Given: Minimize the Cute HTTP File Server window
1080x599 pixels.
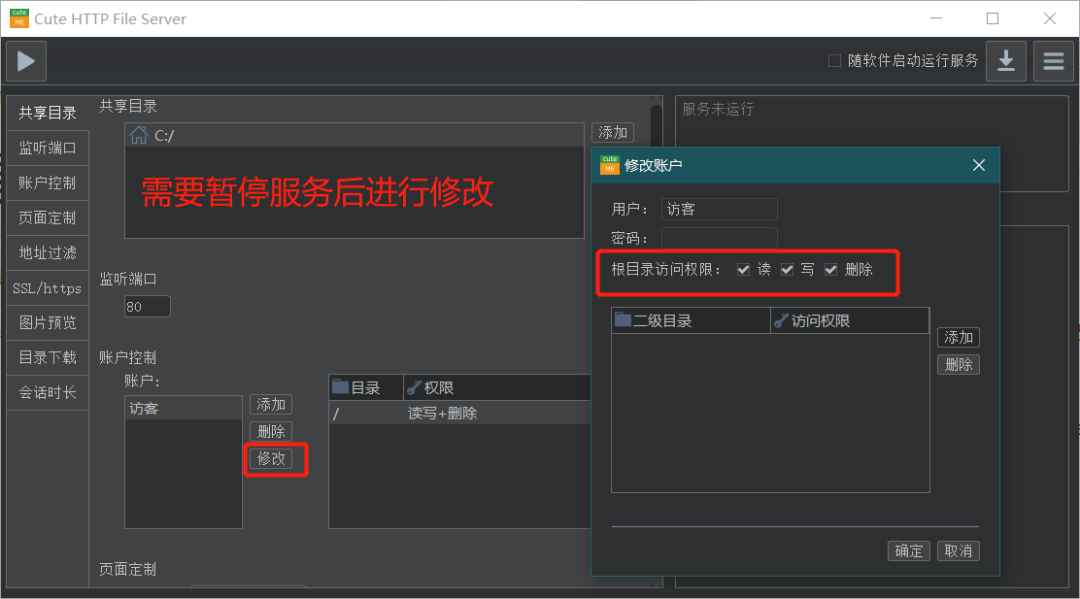Looking at the screenshot, I should [x=936, y=19].
